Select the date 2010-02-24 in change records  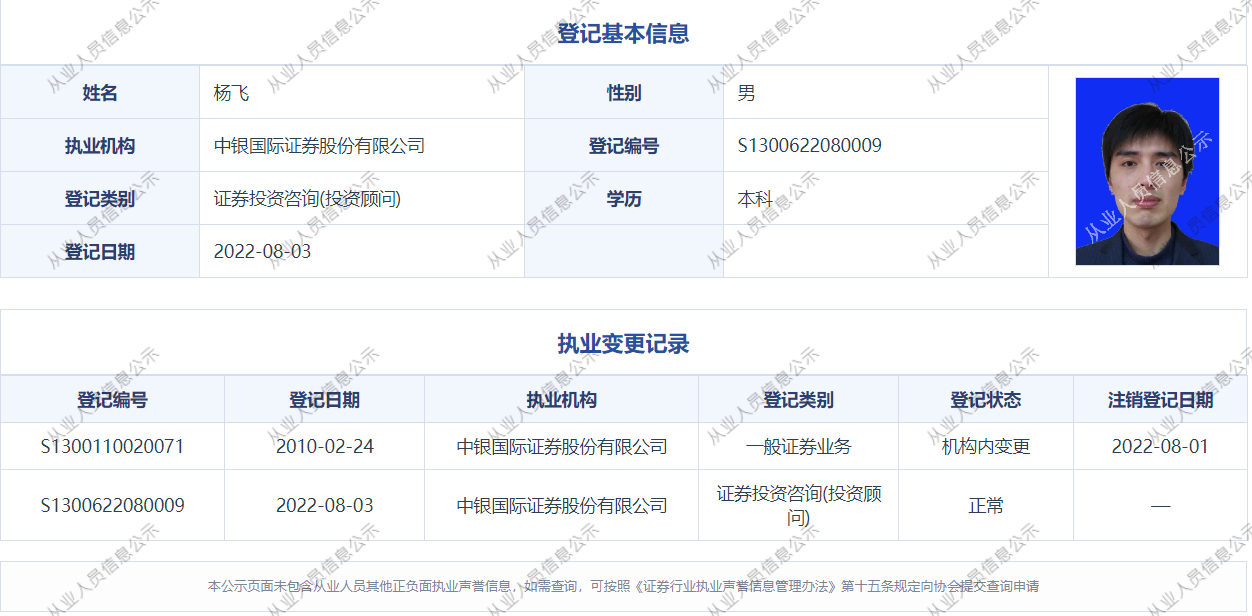[325, 446]
